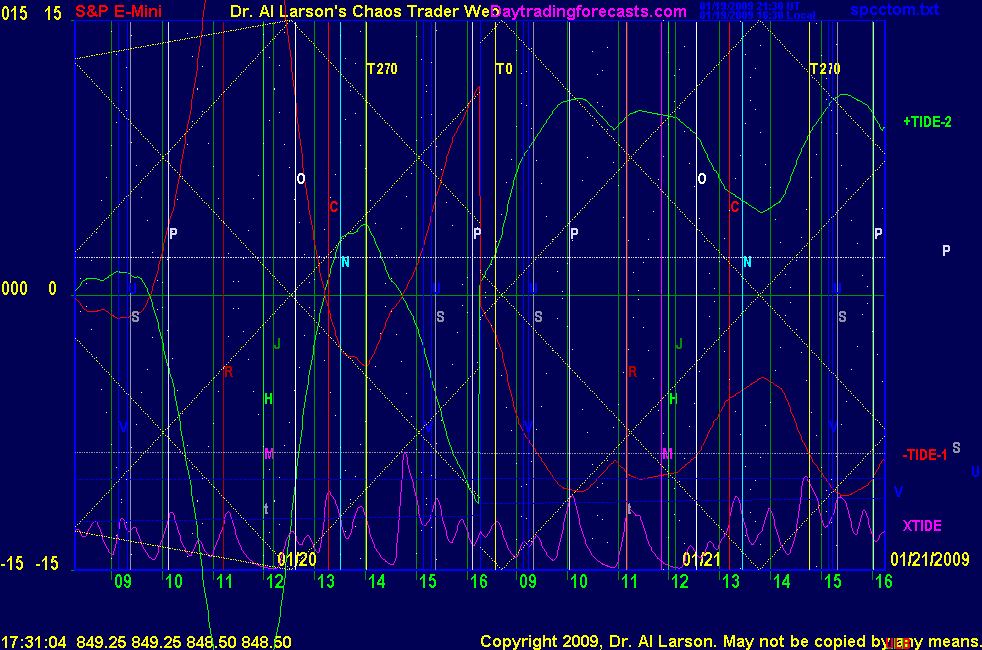The image size is (982, 650).
Task: Click the S&P E-Mini chart title
Action: point(118,11)
